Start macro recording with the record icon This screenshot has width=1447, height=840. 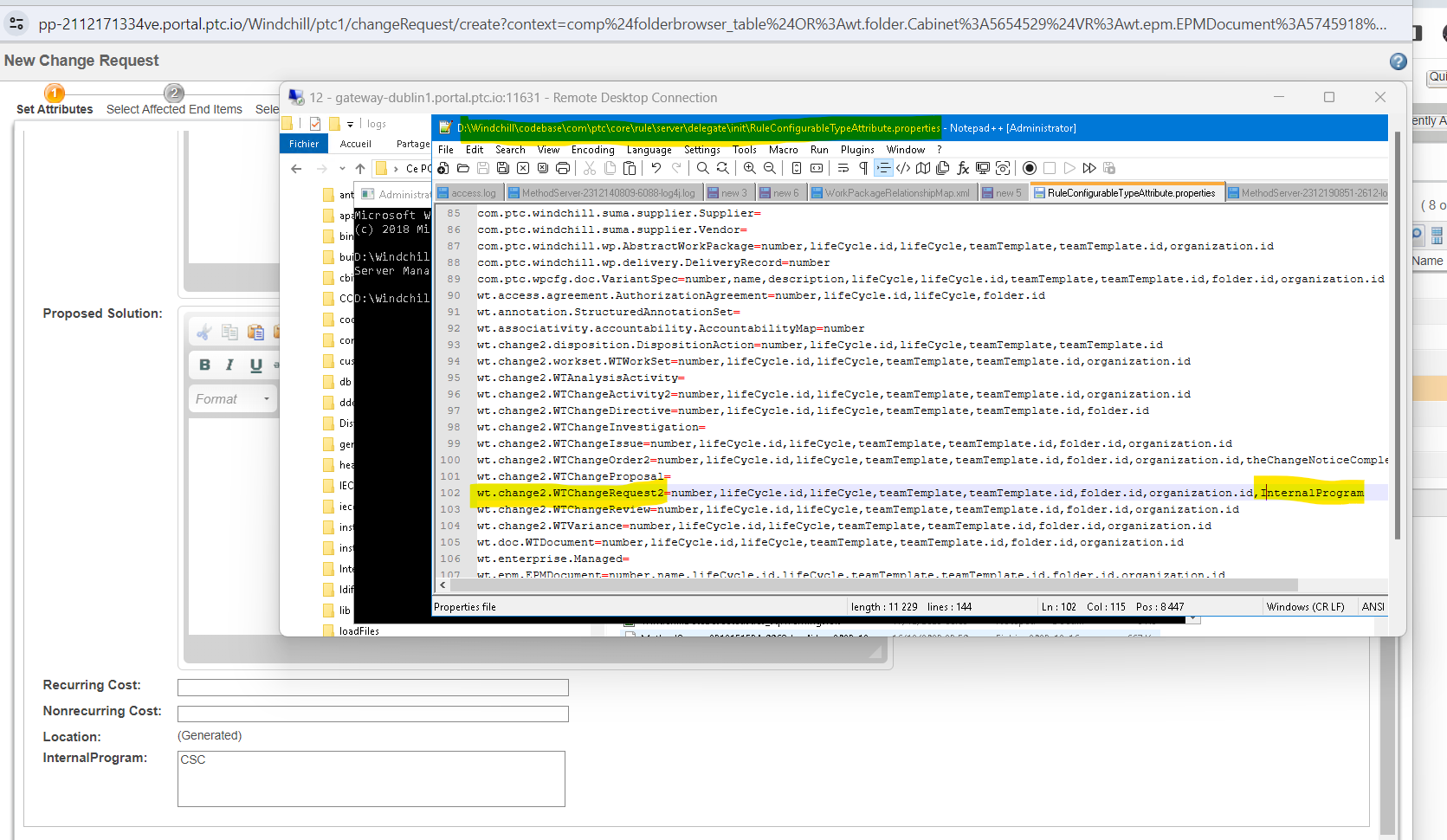click(1030, 167)
